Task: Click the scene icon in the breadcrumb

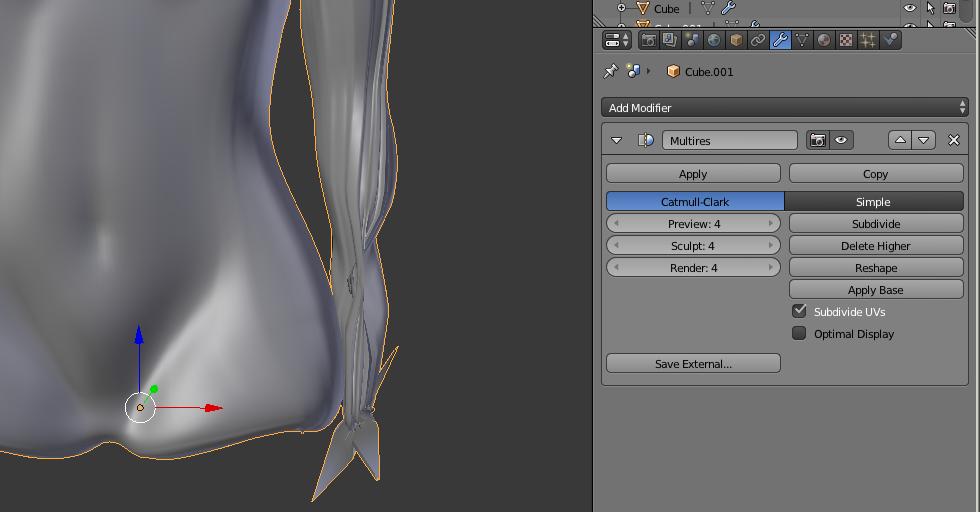Action: pyautogui.click(x=634, y=71)
